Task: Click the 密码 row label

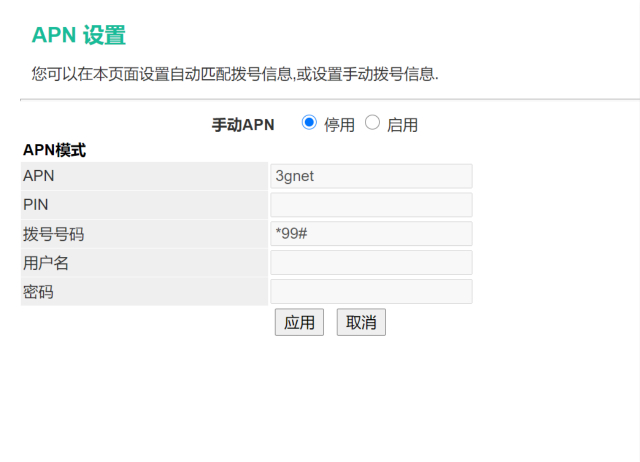Action: [38, 292]
